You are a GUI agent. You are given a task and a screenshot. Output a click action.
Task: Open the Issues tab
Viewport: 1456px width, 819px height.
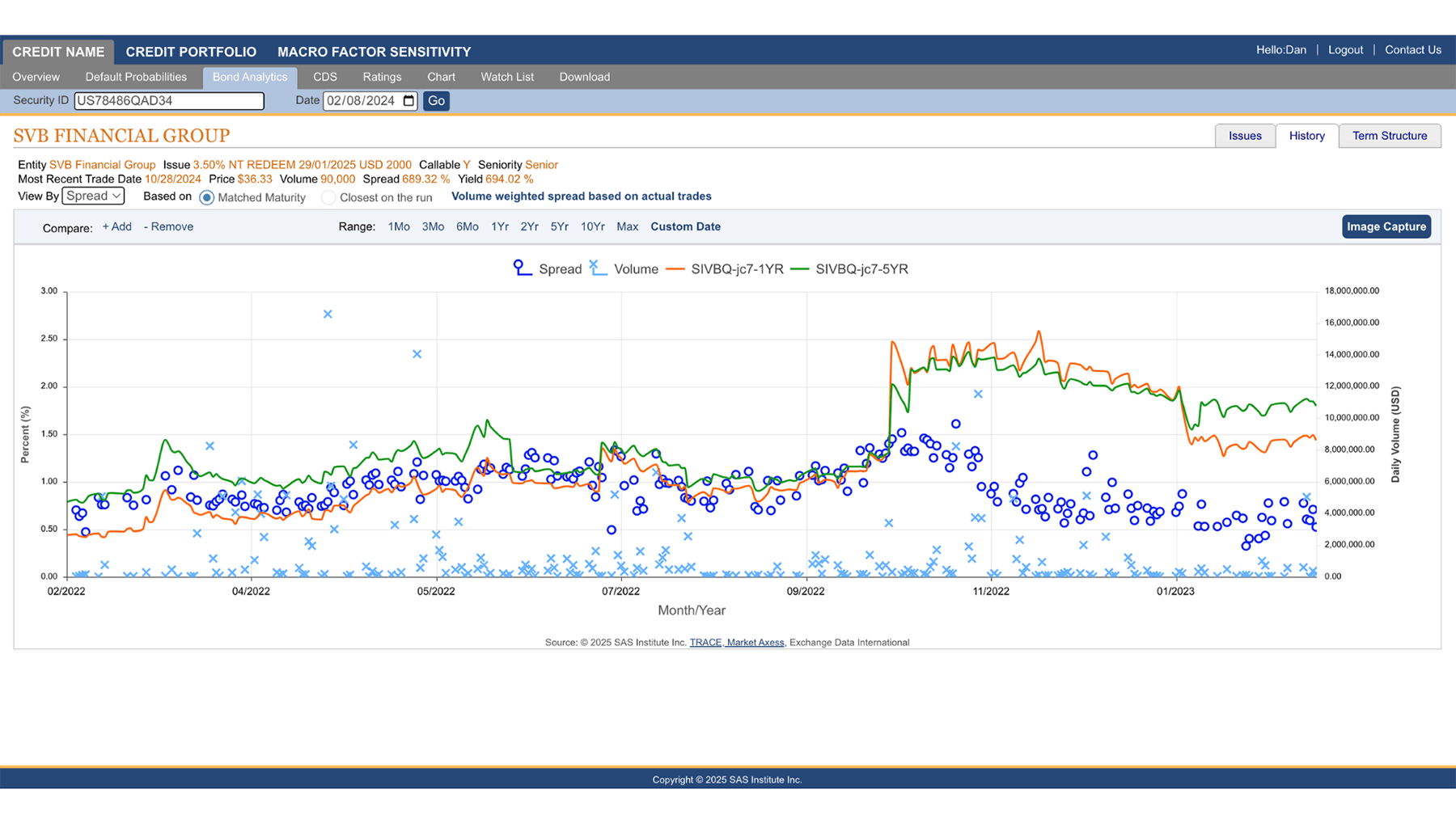click(1244, 136)
